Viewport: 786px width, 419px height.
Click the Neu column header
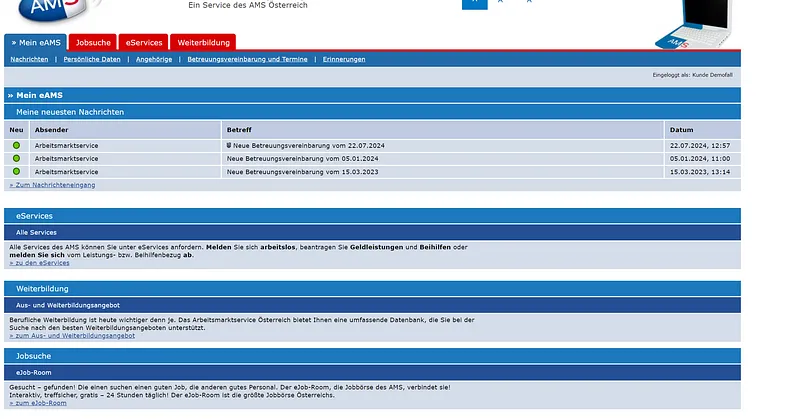click(x=17, y=130)
